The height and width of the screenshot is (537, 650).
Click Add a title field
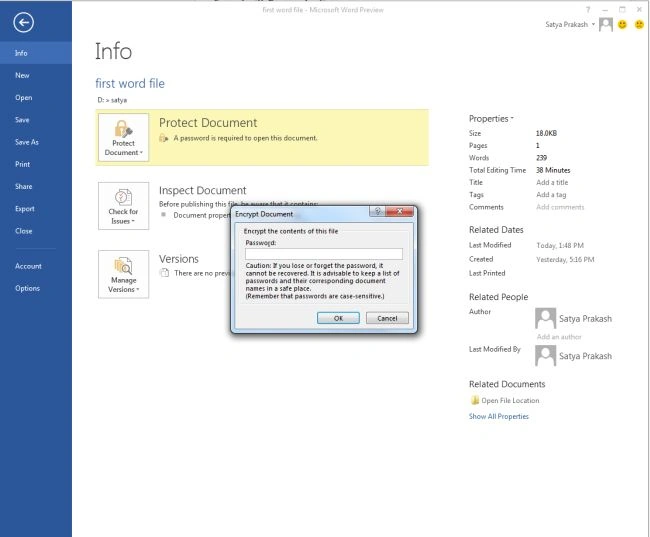click(x=552, y=182)
